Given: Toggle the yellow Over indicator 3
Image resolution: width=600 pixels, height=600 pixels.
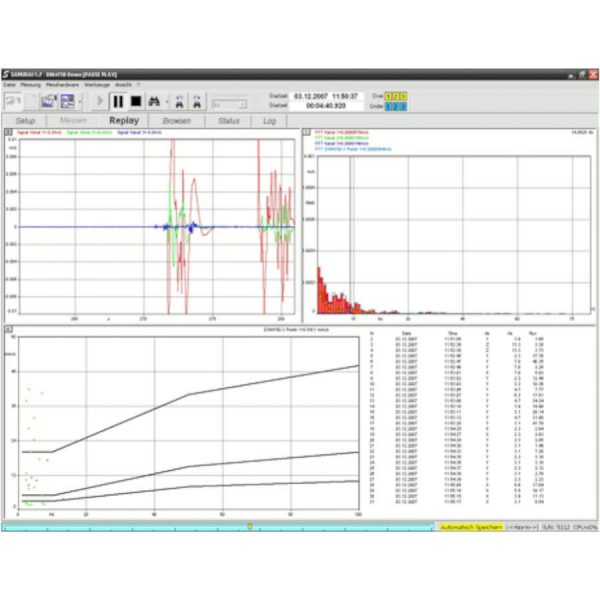Looking at the screenshot, I should 403,96.
